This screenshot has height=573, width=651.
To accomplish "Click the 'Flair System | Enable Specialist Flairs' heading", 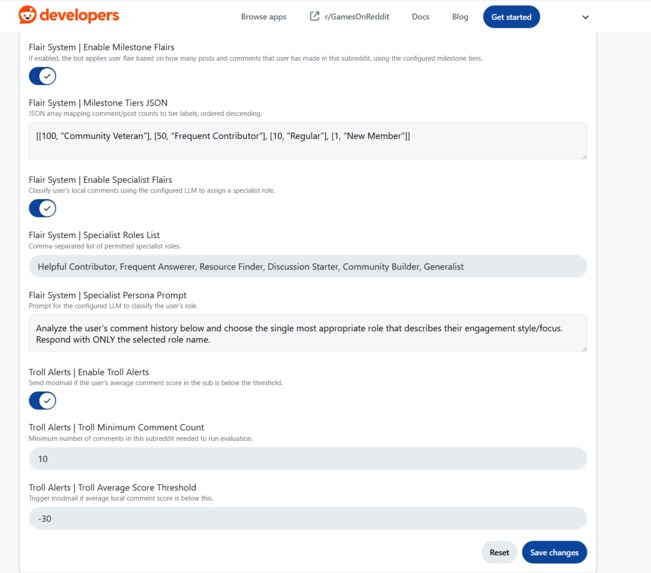I will 100,180.
